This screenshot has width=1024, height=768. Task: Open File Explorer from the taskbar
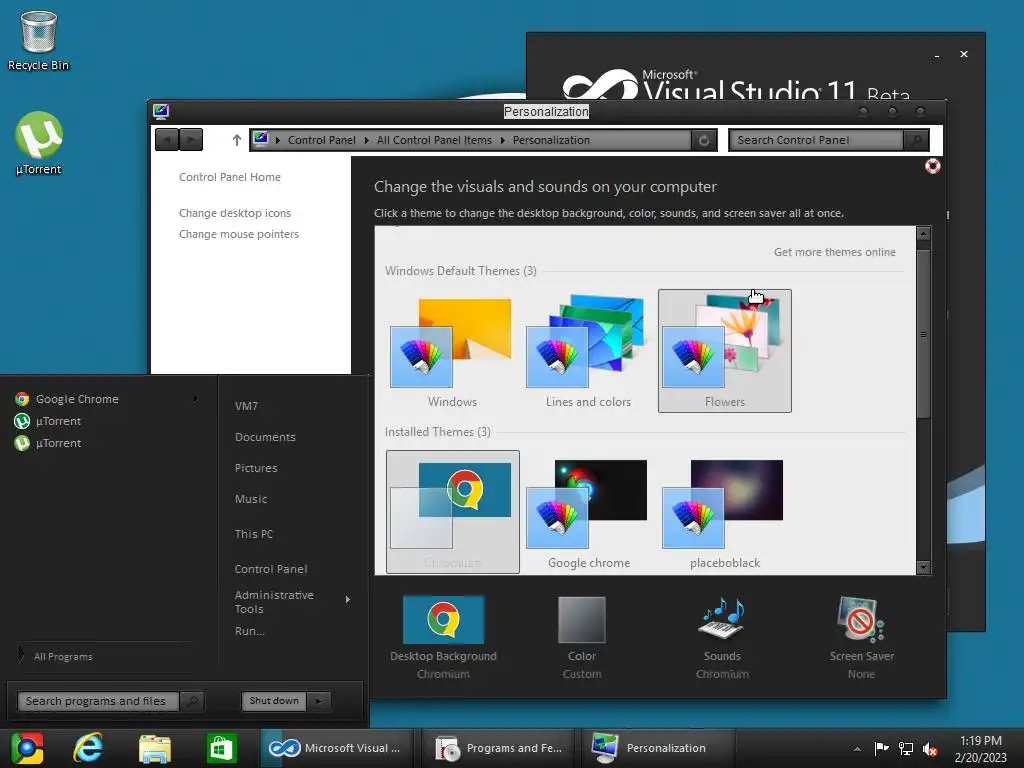pos(155,748)
